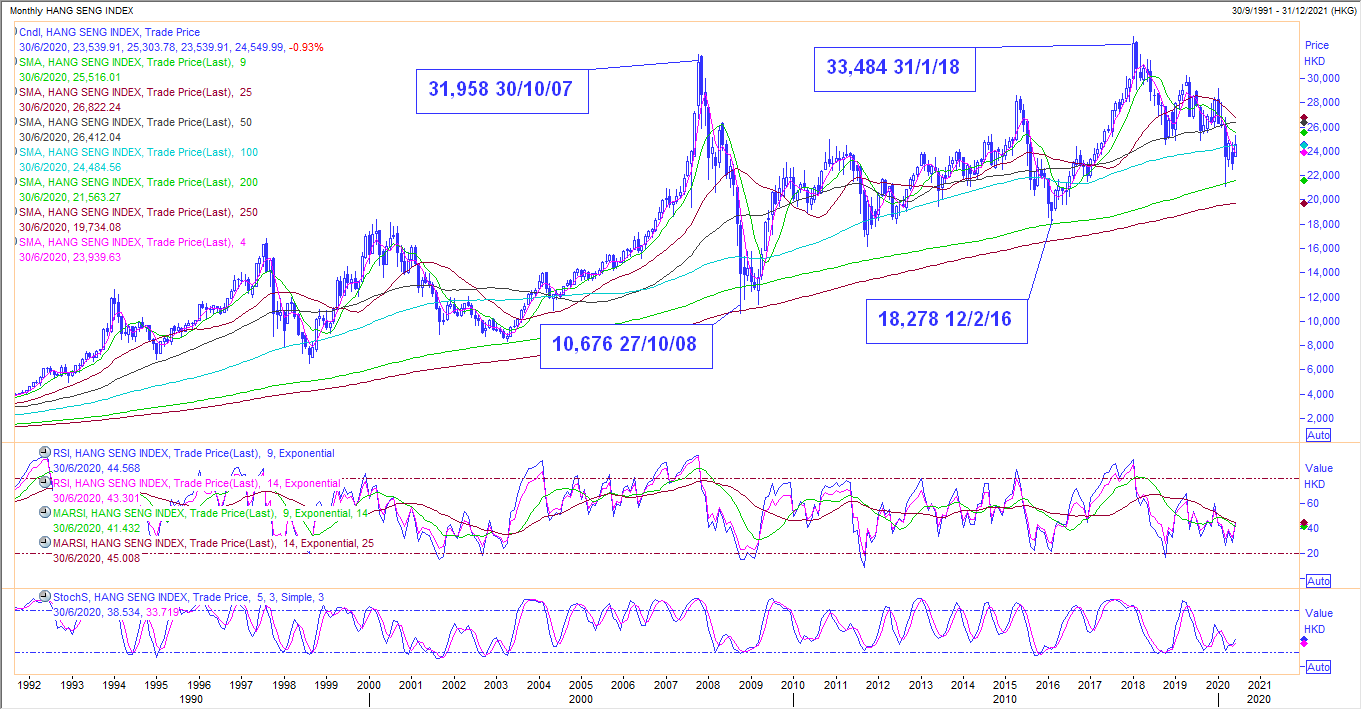Click the clock icon beside MARSI 9 Exponential 14

(x=44, y=512)
